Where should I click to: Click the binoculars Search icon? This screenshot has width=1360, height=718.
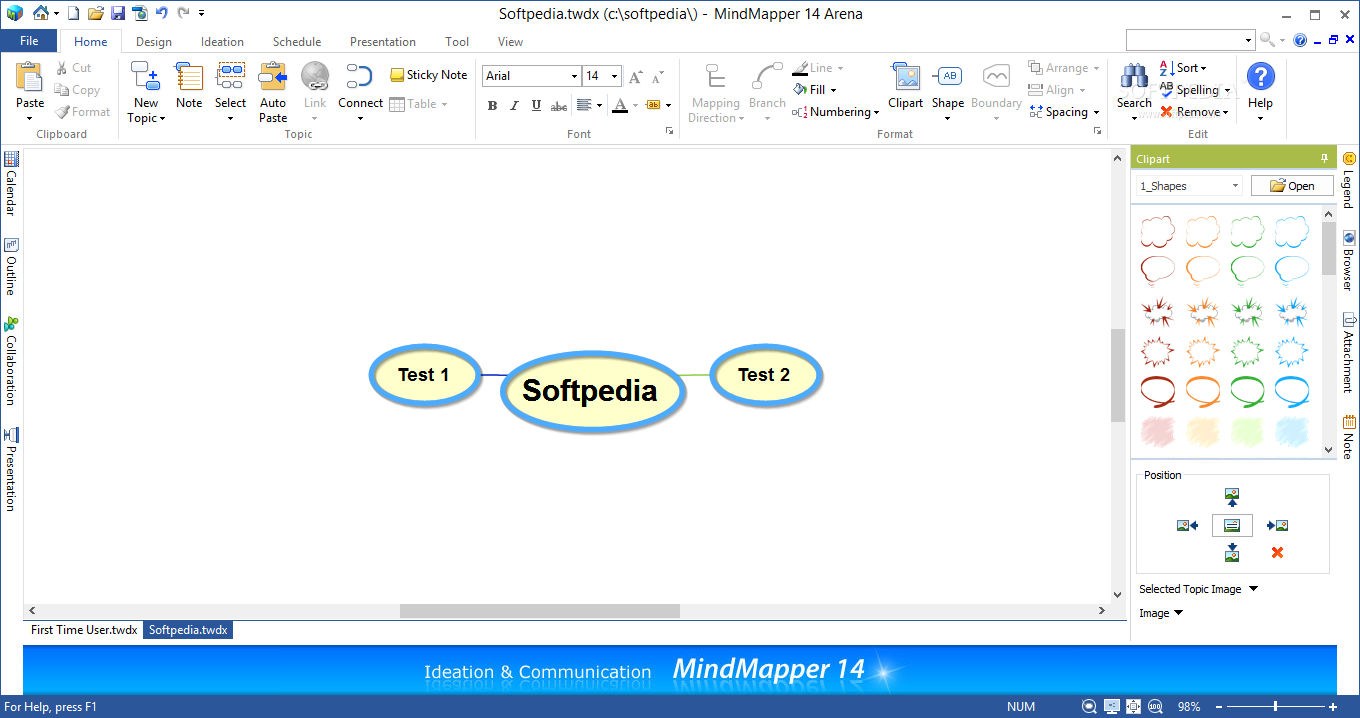[1134, 77]
